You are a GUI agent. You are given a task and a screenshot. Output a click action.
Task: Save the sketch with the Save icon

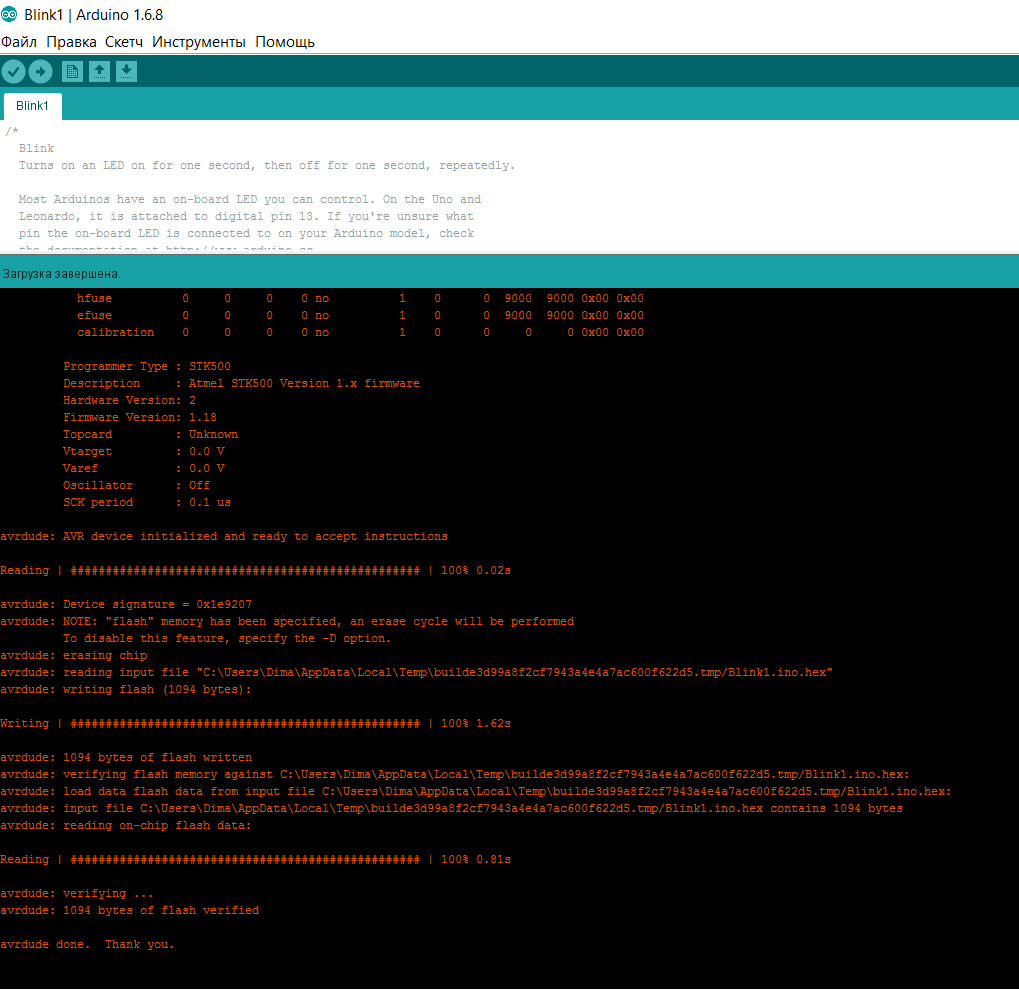pyautogui.click(x=126, y=72)
